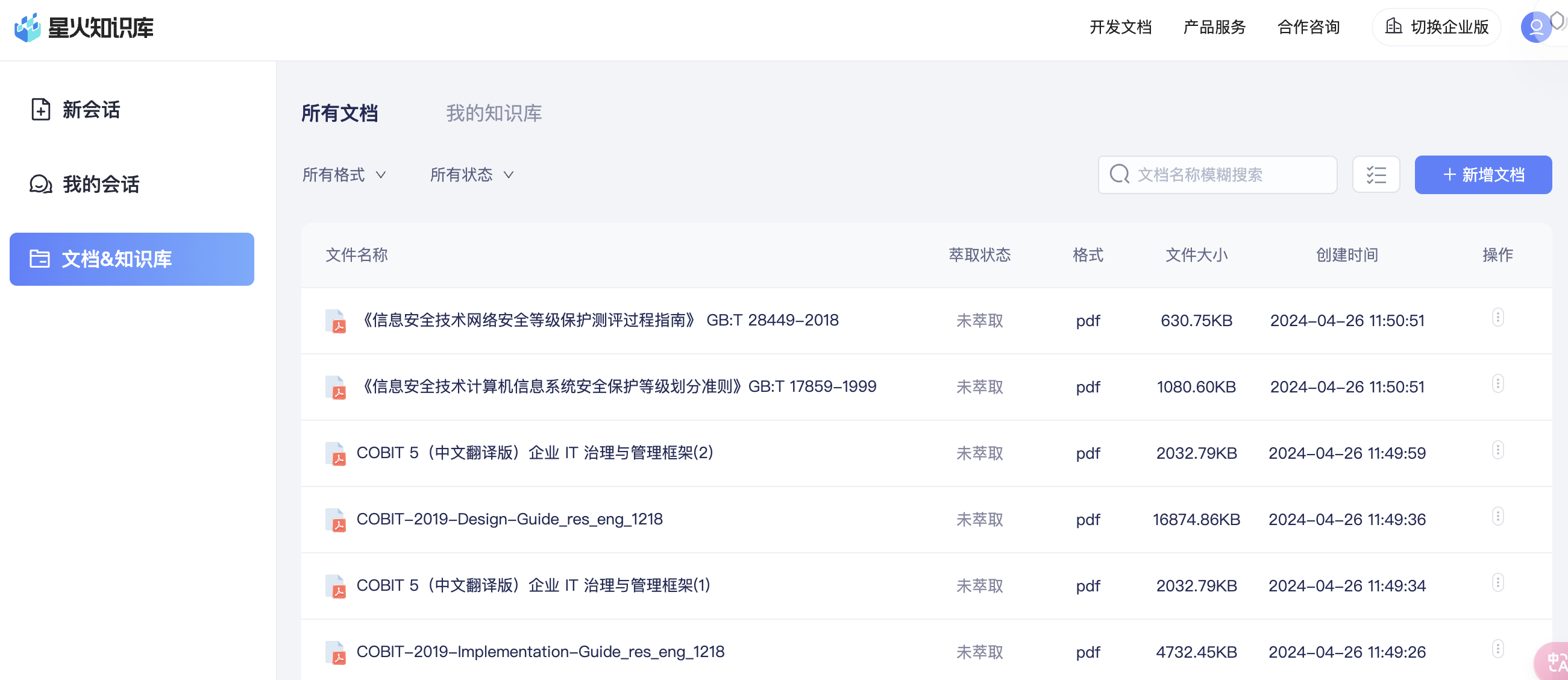
Task: Open more actions for GB:T 17859-1999 row
Action: click(x=1497, y=383)
